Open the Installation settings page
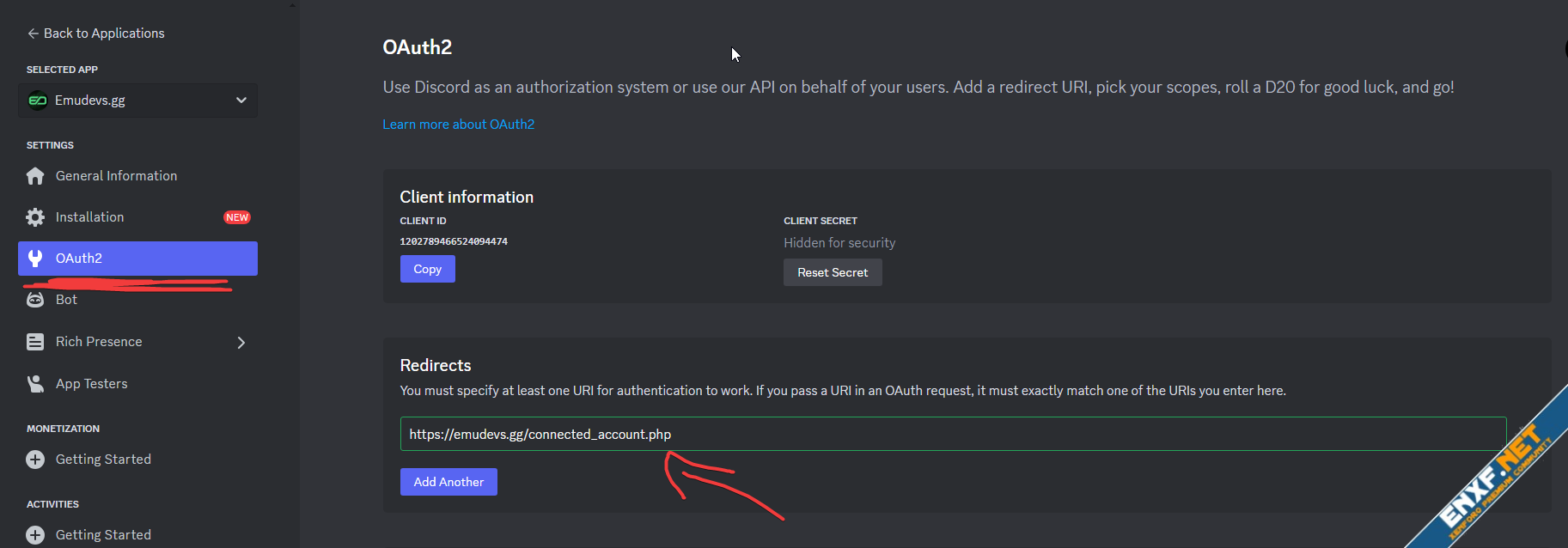 tap(90, 217)
